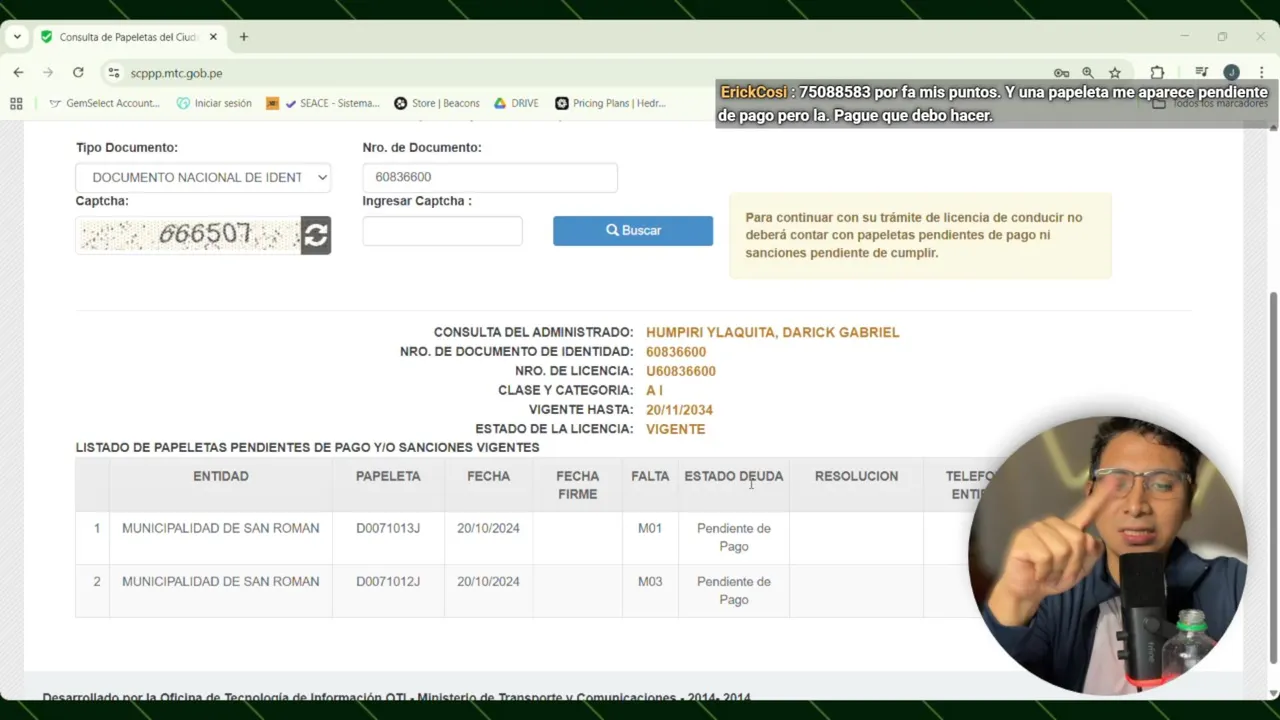Screen dimensions: 1280x720
Task: Click document identity number 60836600 in results
Action: 676,352
